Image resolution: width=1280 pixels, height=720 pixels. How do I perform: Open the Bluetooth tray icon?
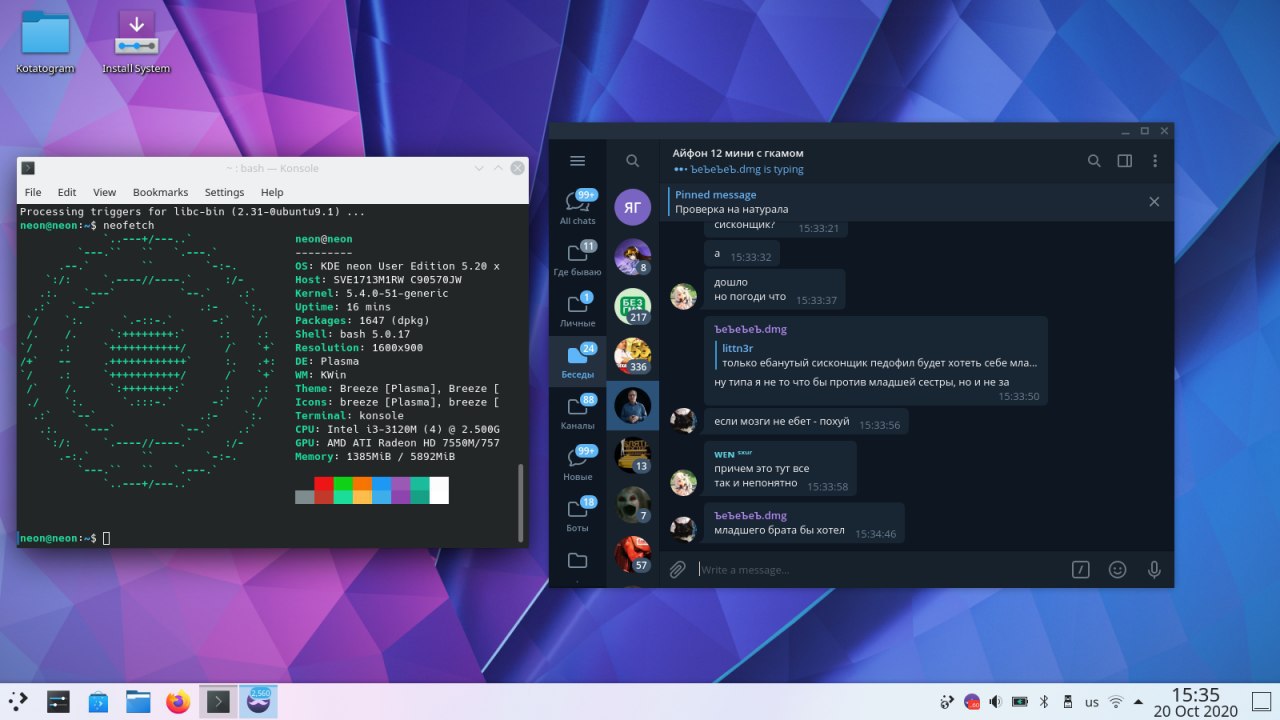1044,702
